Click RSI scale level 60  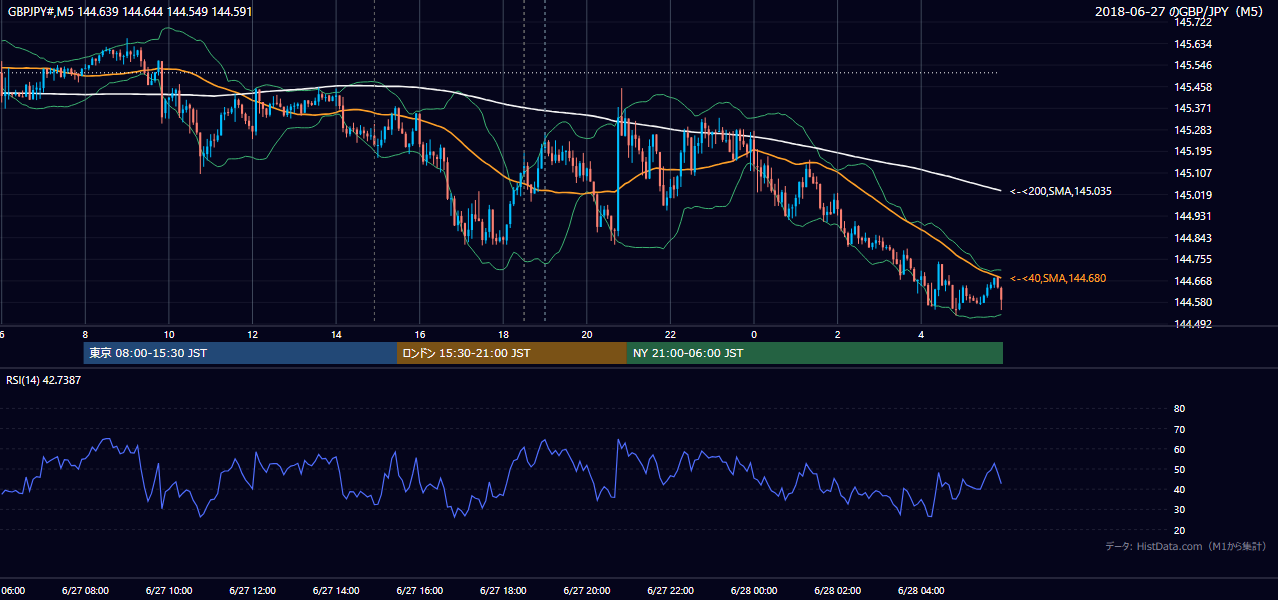point(1179,450)
